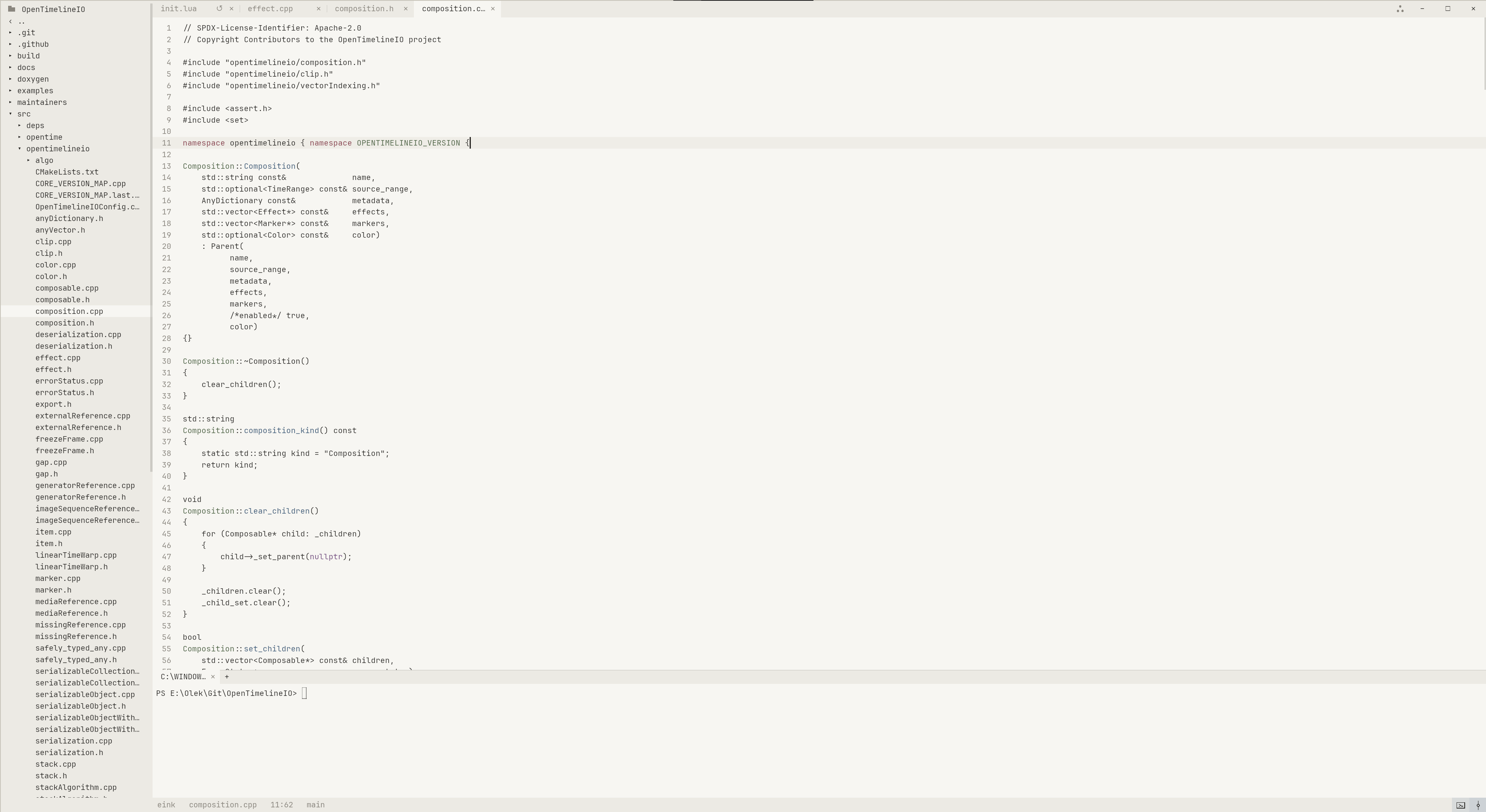Click the OpenTimelineIO project folder icon
This screenshot has height=812, width=1486.
pos(12,9)
